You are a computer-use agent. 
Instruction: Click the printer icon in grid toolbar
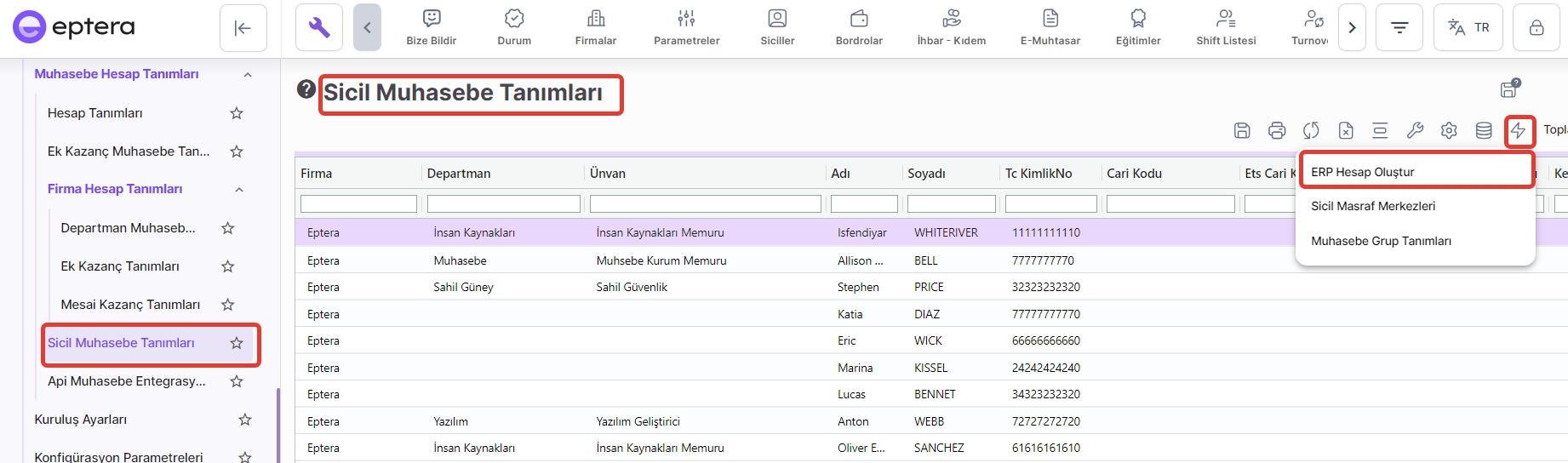click(x=1276, y=130)
